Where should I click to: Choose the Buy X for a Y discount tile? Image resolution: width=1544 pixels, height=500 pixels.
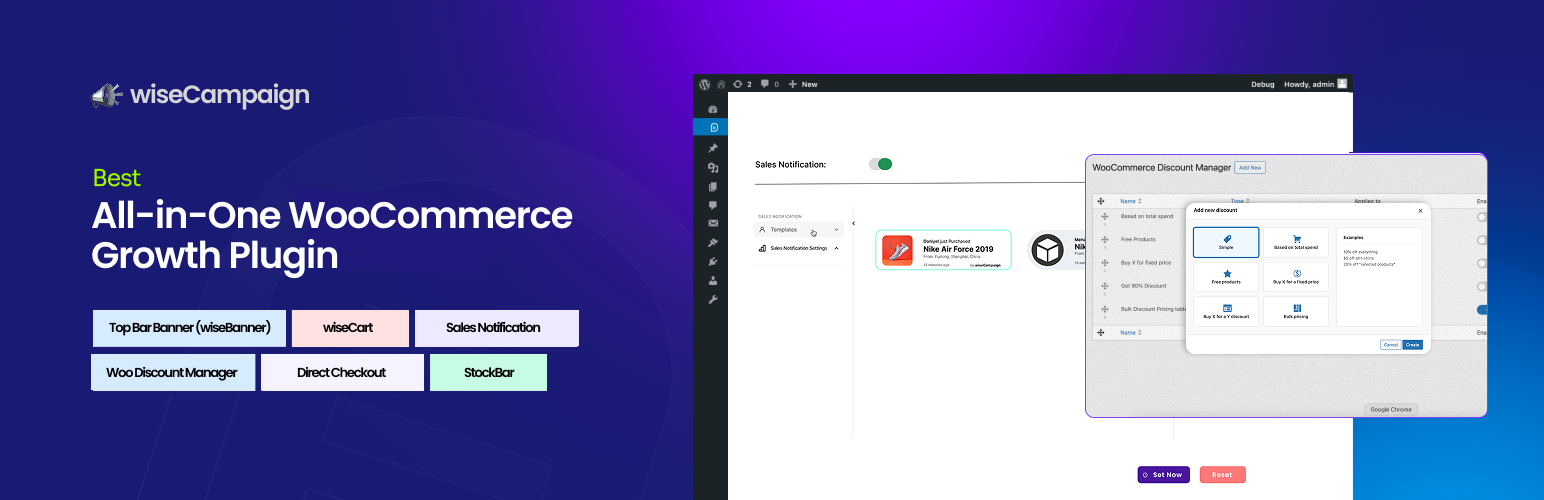pos(1226,311)
